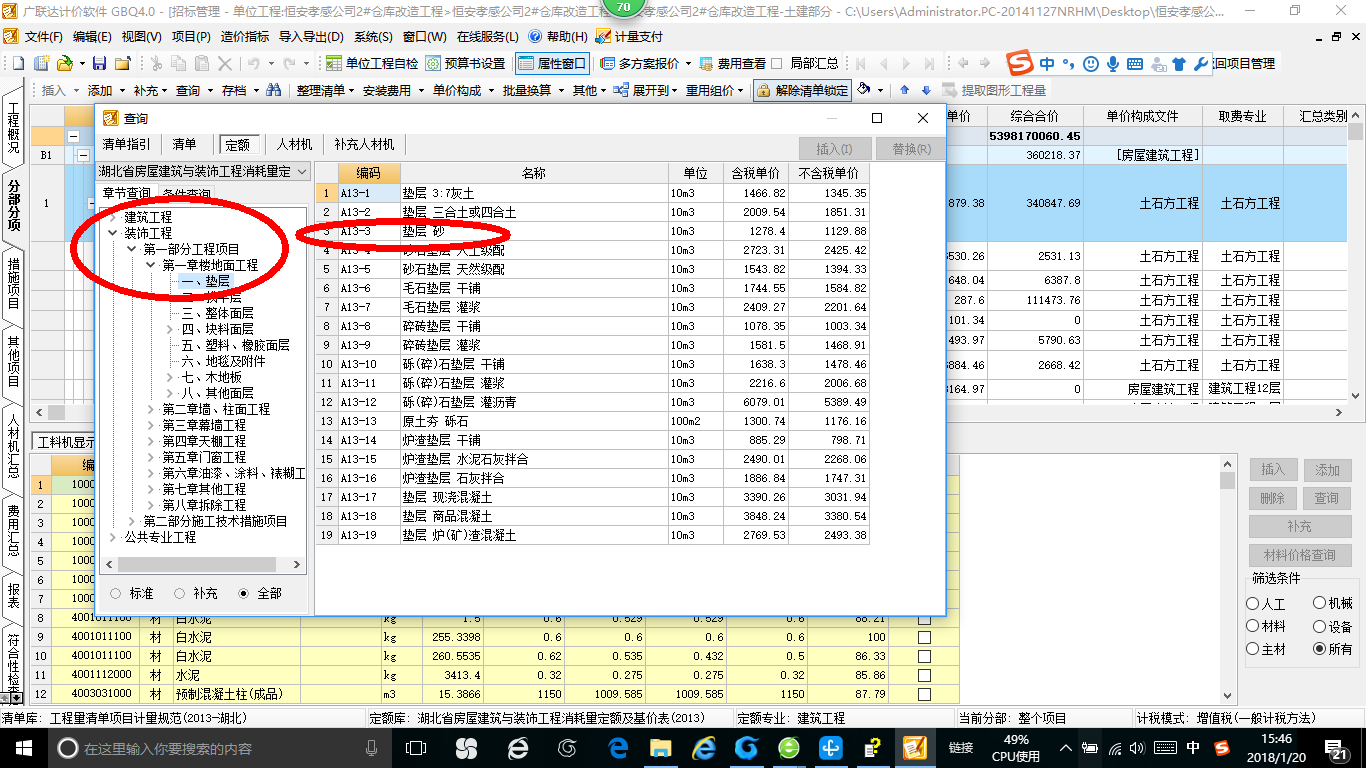Click the Windows taskbar search box

coord(219,748)
